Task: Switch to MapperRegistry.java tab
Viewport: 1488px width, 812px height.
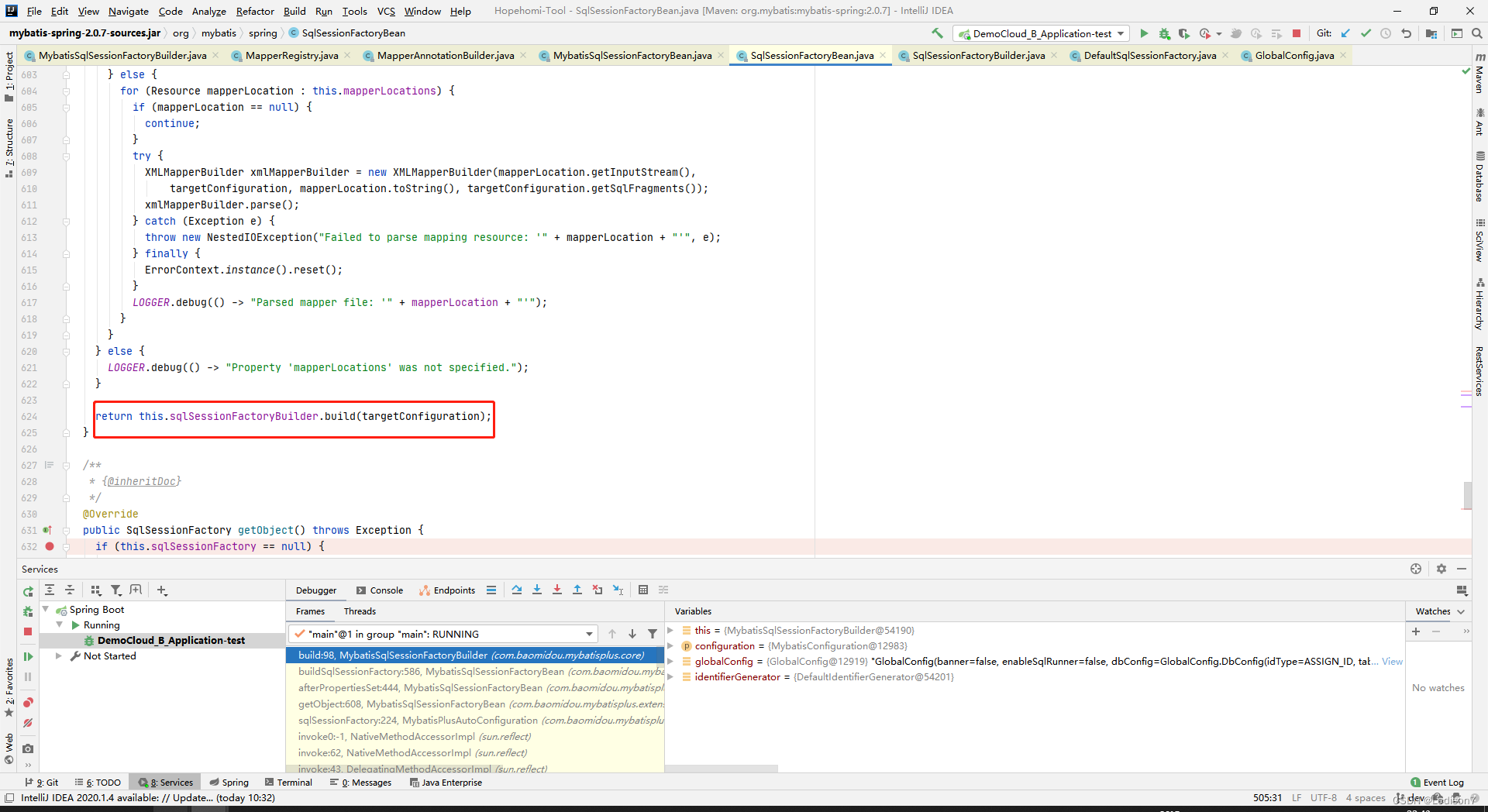Action: 291,55
